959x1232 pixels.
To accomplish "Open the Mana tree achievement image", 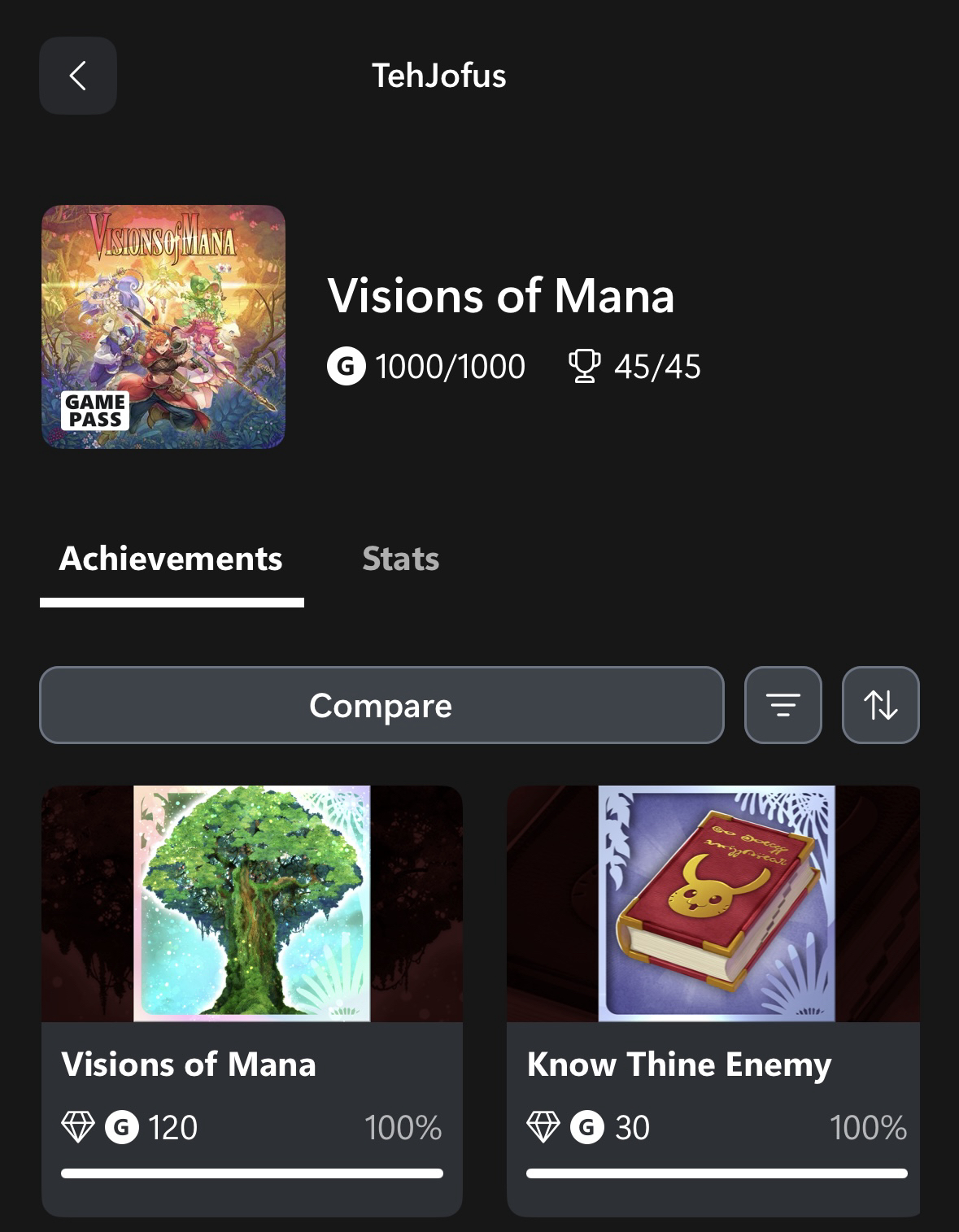I will tap(252, 903).
